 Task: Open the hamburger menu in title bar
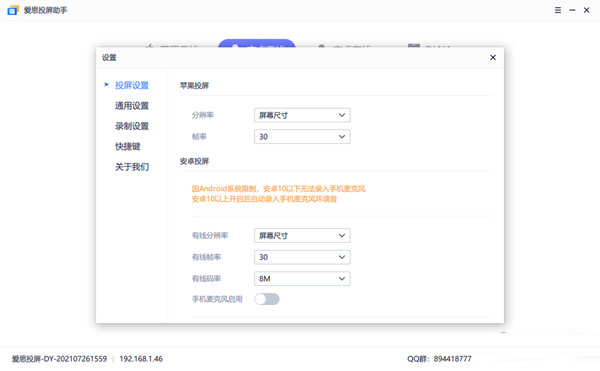[558, 10]
